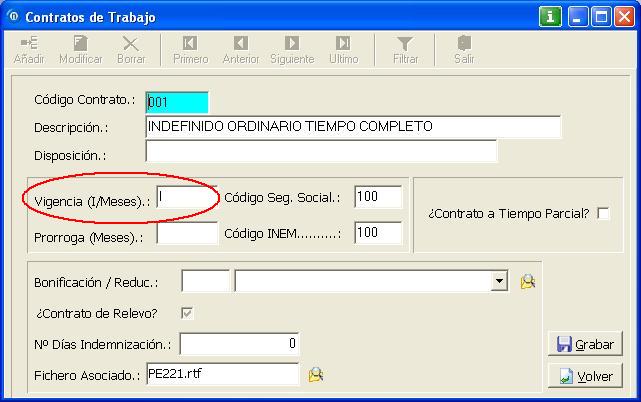This screenshot has height=402, width=641.
Task: Click the Bonificación code box
Action: tap(205, 281)
